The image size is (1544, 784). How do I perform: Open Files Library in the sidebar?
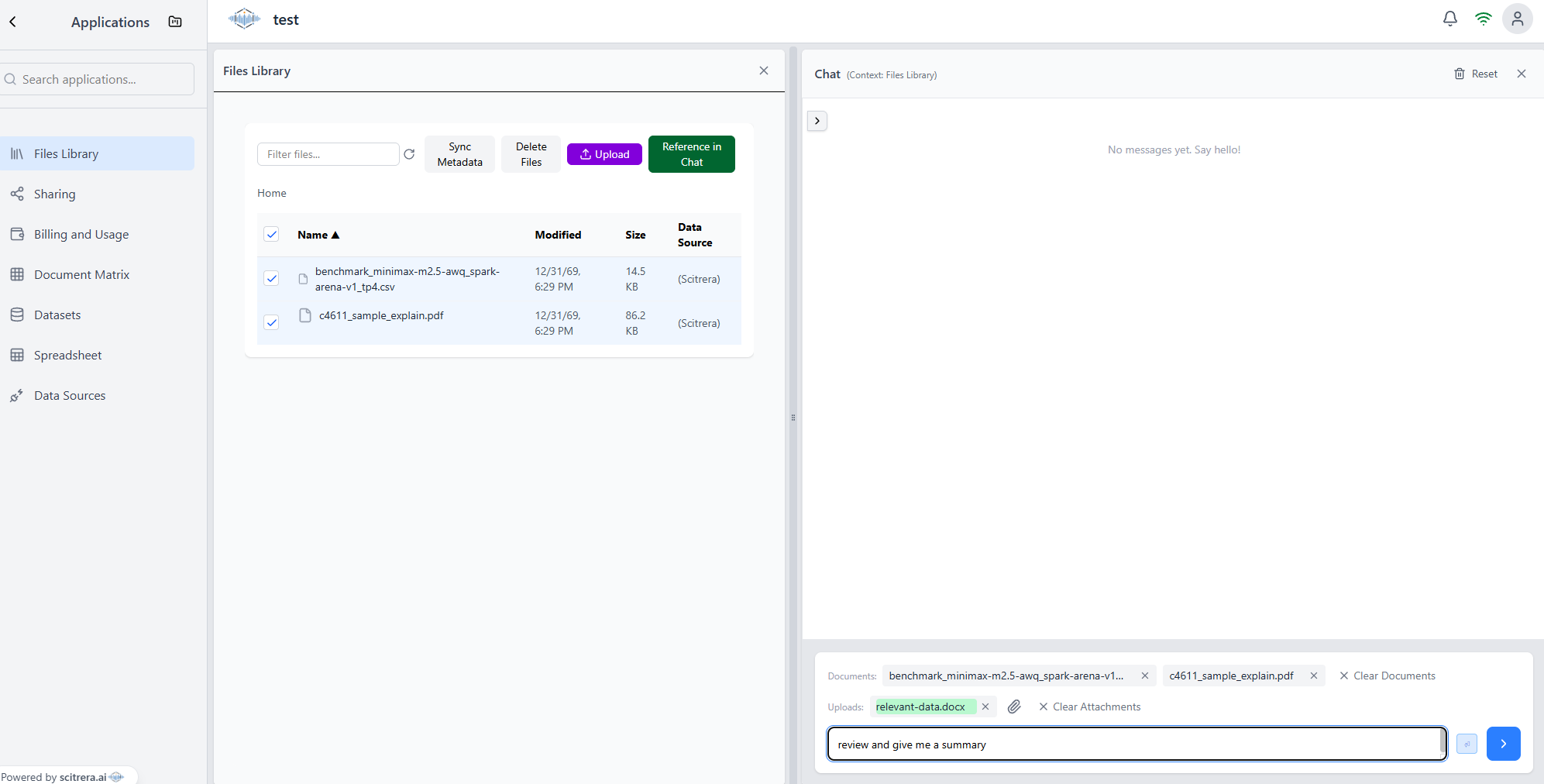tap(97, 153)
